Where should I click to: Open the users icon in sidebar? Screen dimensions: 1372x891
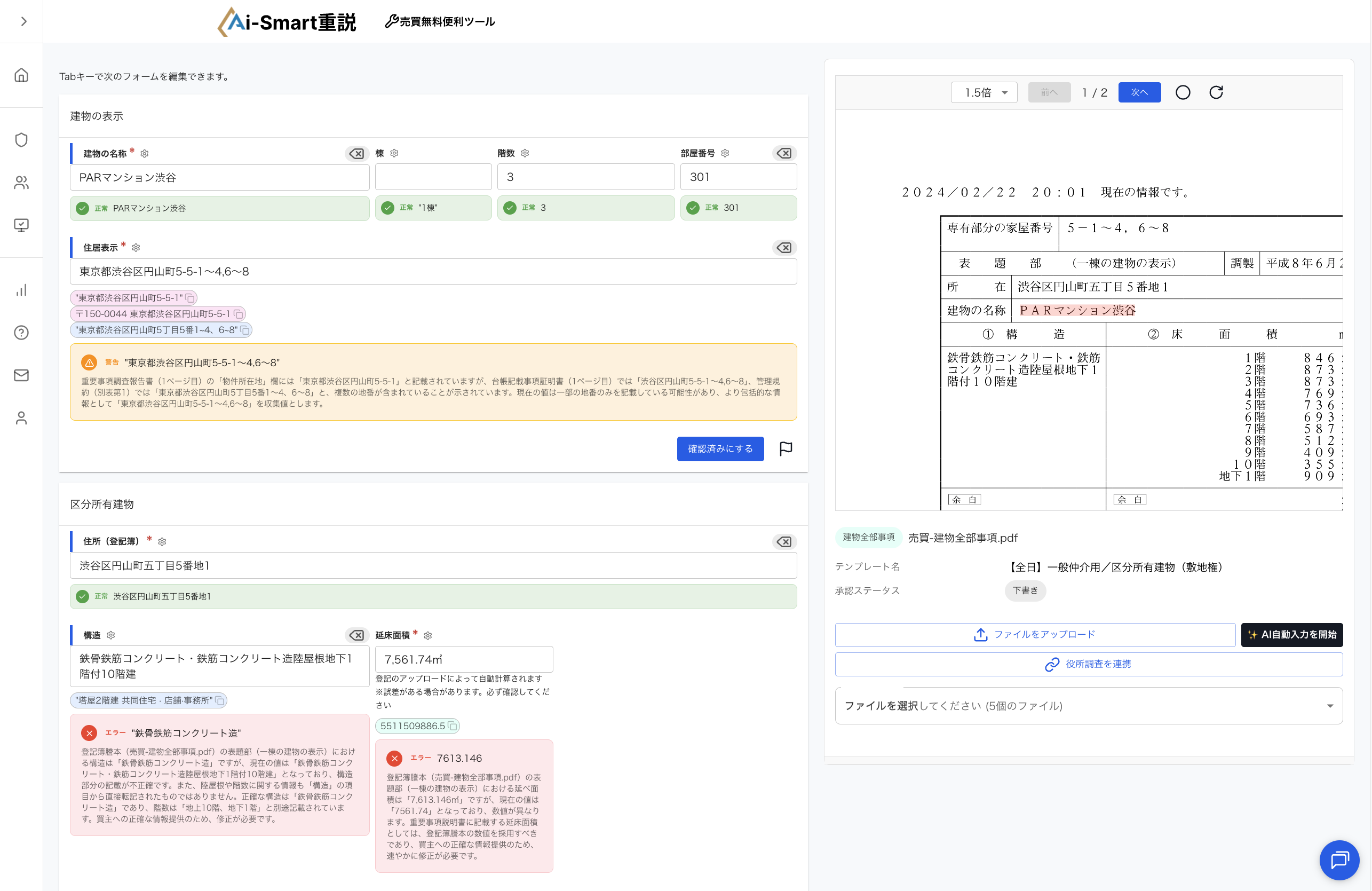click(21, 183)
